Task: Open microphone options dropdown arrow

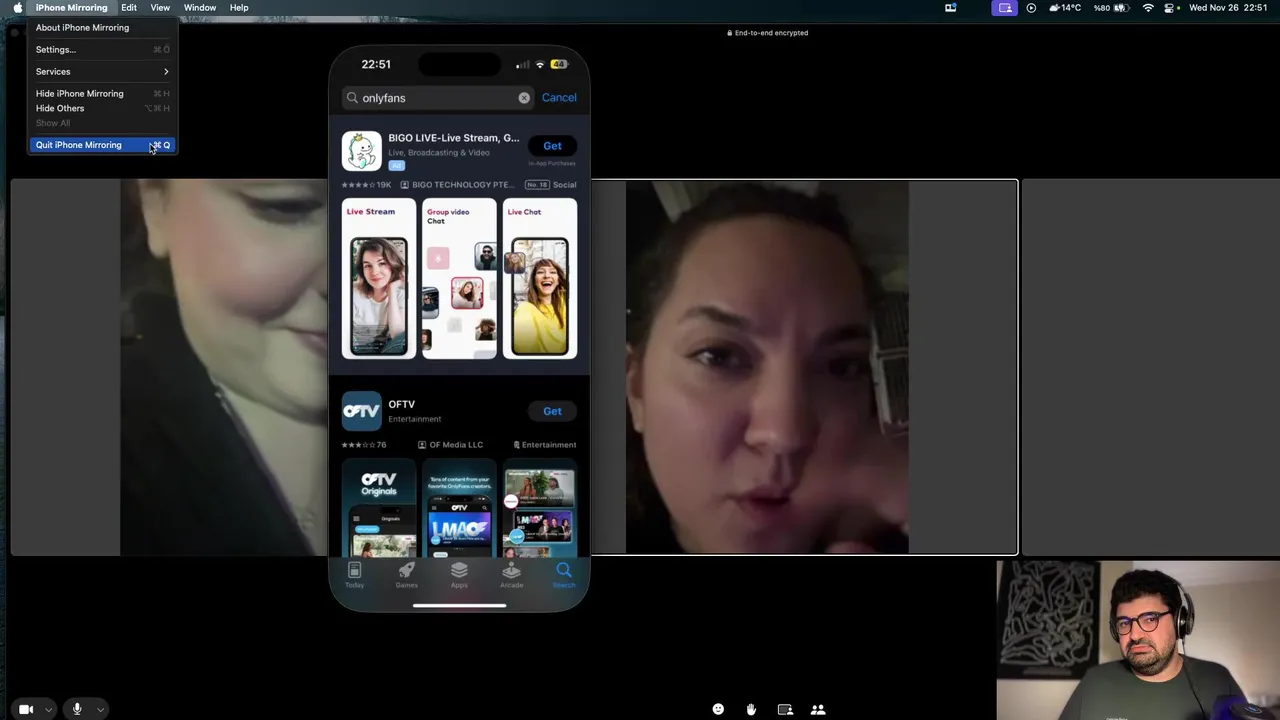Action: (100, 709)
